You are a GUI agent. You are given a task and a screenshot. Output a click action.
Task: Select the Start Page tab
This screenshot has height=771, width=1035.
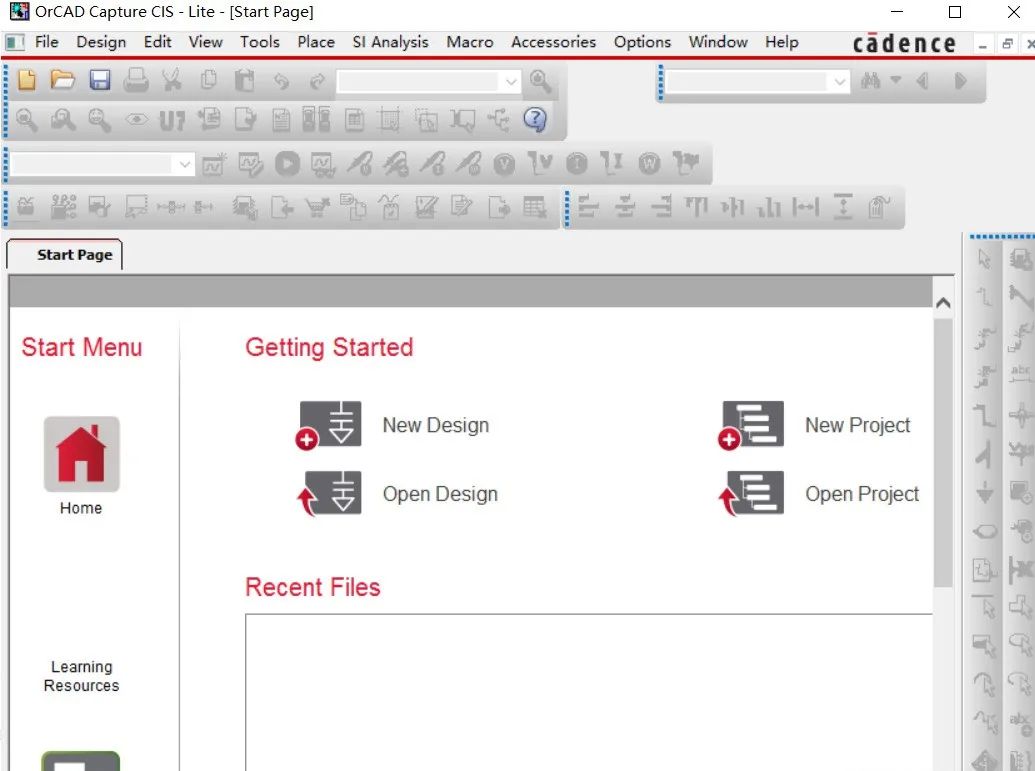coord(65,255)
